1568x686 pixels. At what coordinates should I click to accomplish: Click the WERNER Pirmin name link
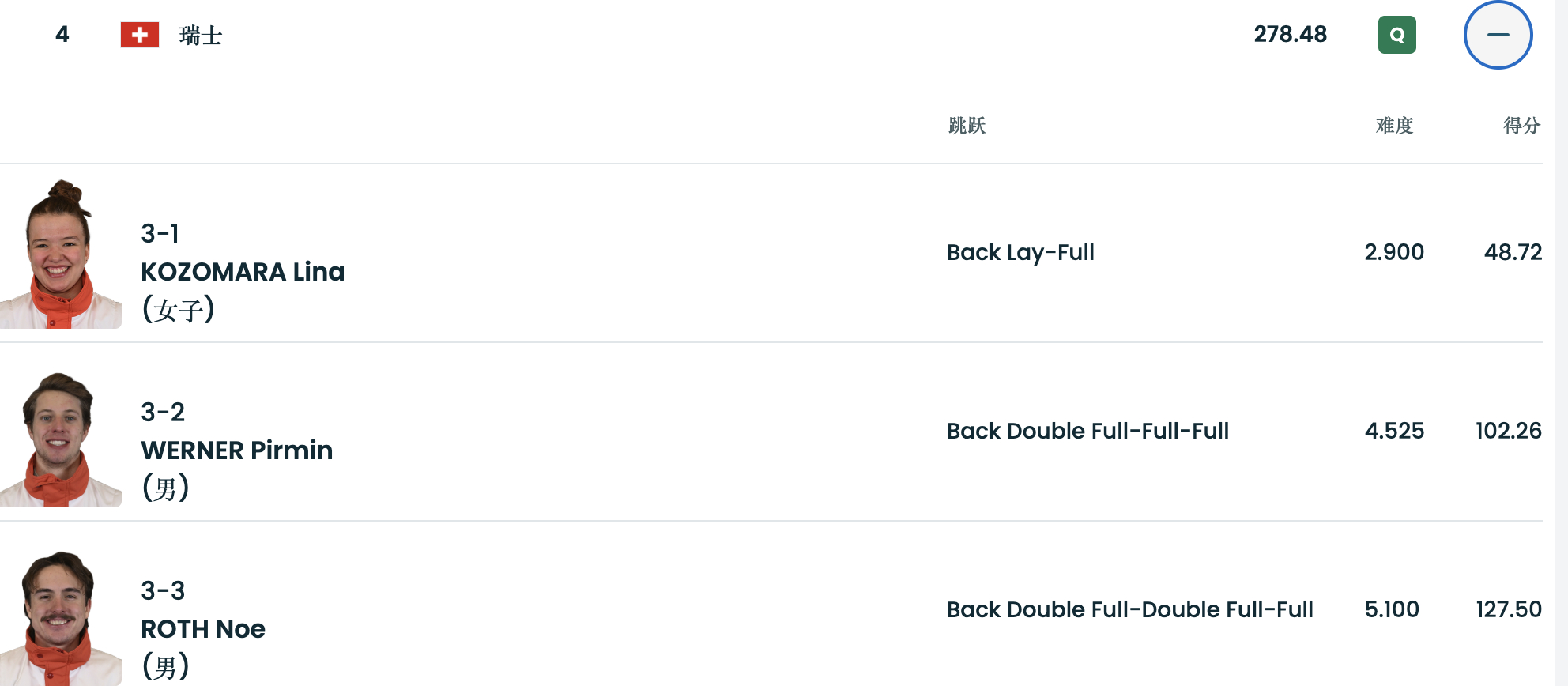(x=236, y=450)
